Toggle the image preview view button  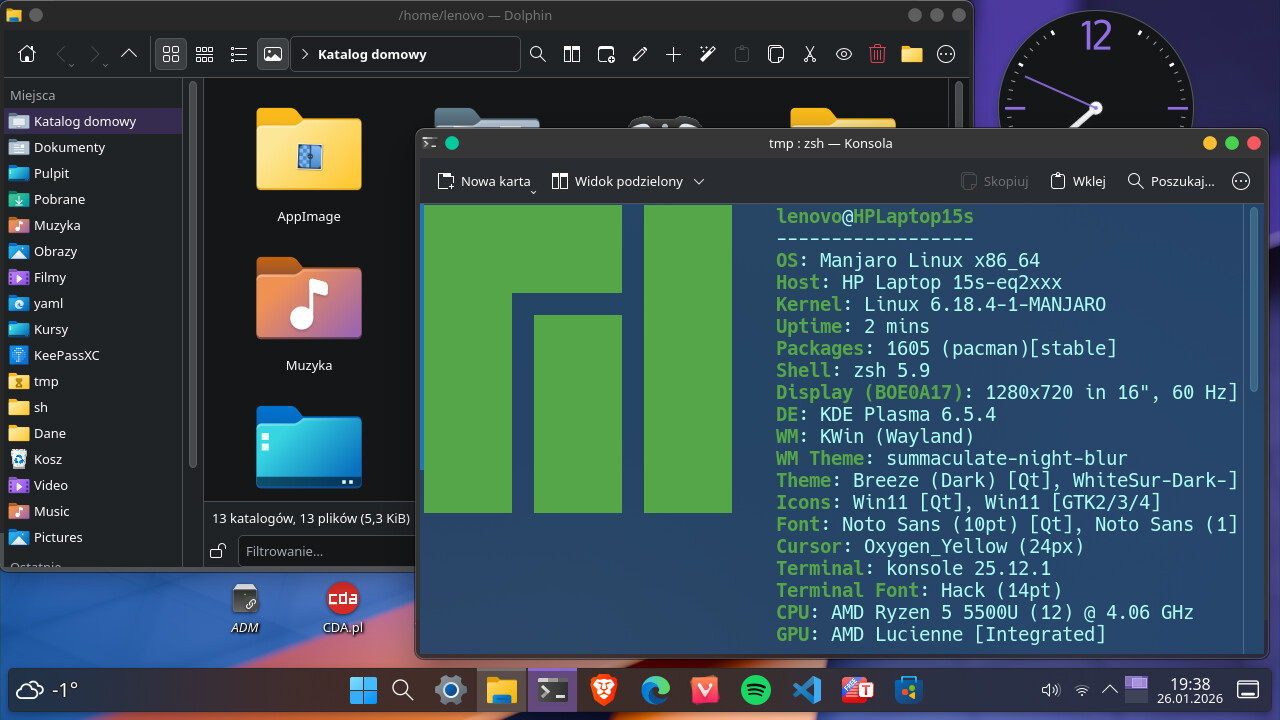point(272,54)
